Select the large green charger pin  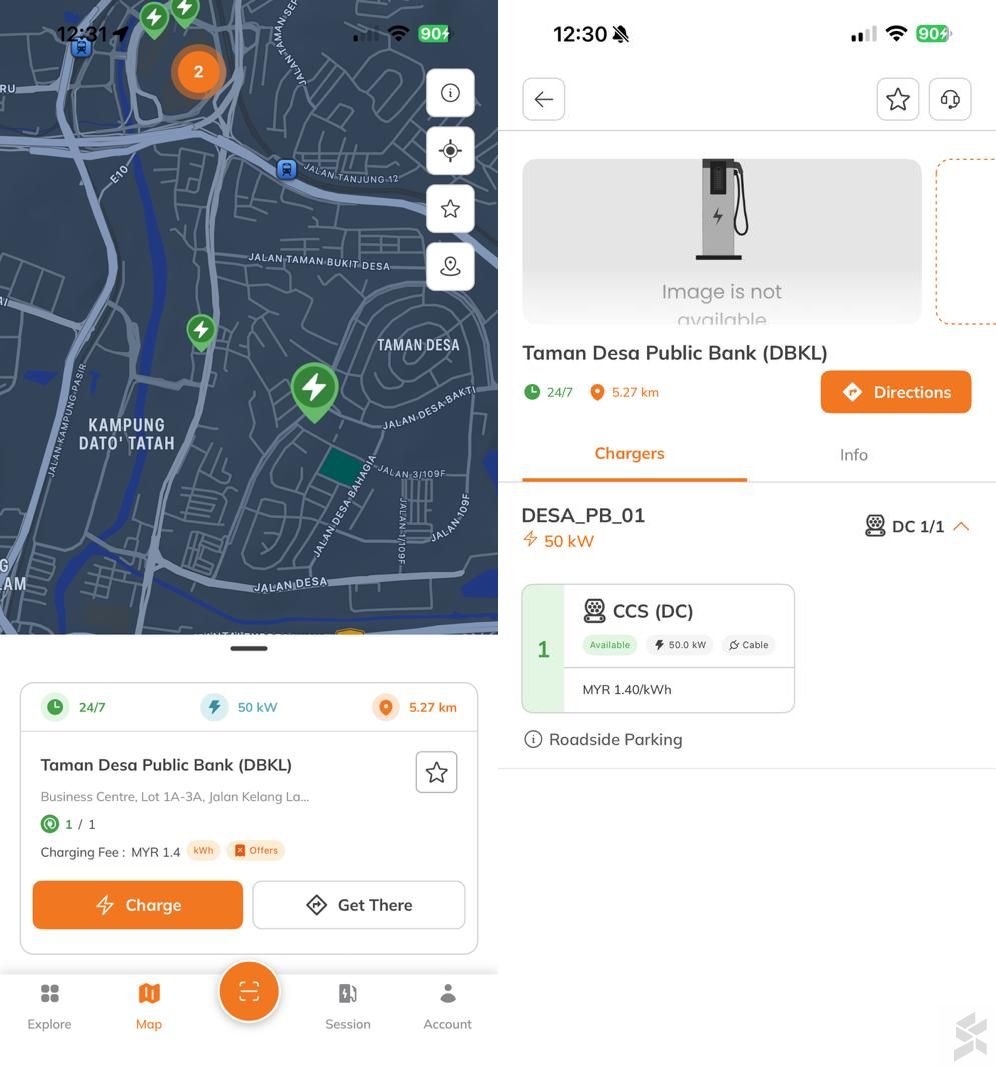tap(314, 389)
